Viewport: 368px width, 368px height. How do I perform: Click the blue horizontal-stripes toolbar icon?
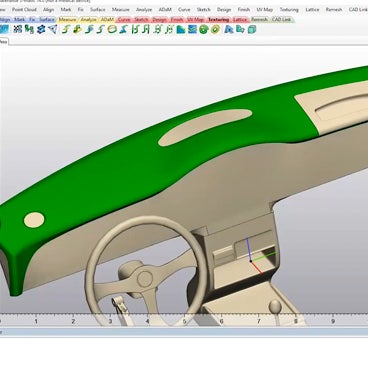pos(192,29)
